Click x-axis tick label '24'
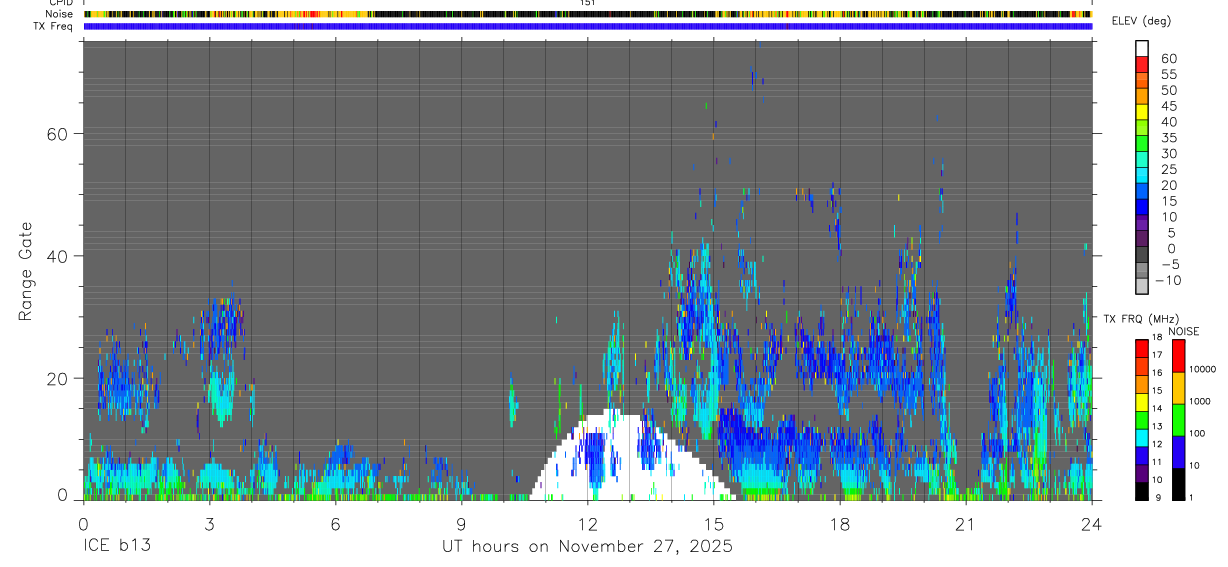Image resolution: width=1228 pixels, height=567 pixels. 1092,524
